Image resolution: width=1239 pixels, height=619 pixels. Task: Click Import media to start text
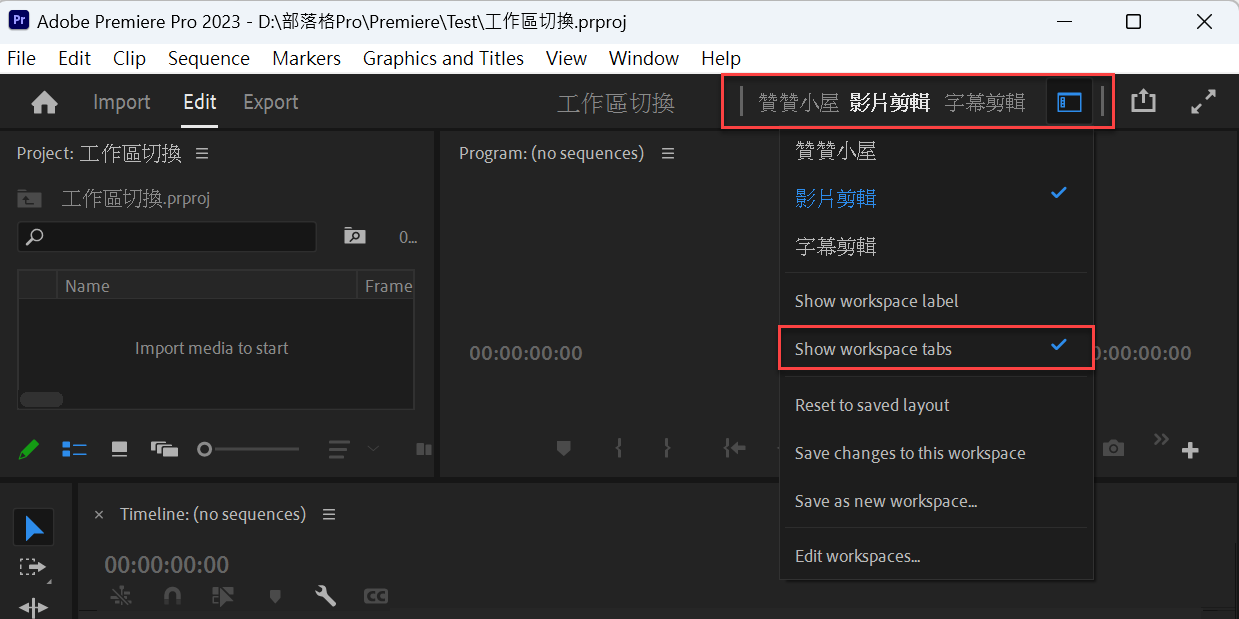(211, 348)
